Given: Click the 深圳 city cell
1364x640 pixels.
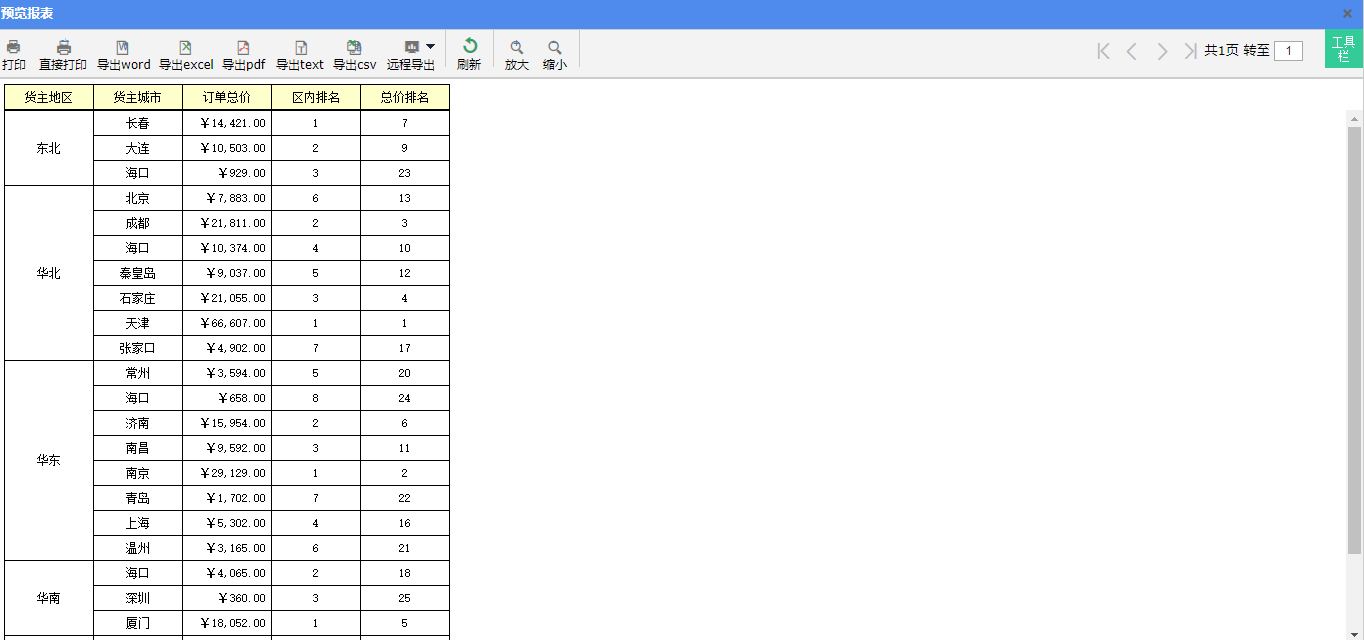Looking at the screenshot, I should tap(138, 598).
